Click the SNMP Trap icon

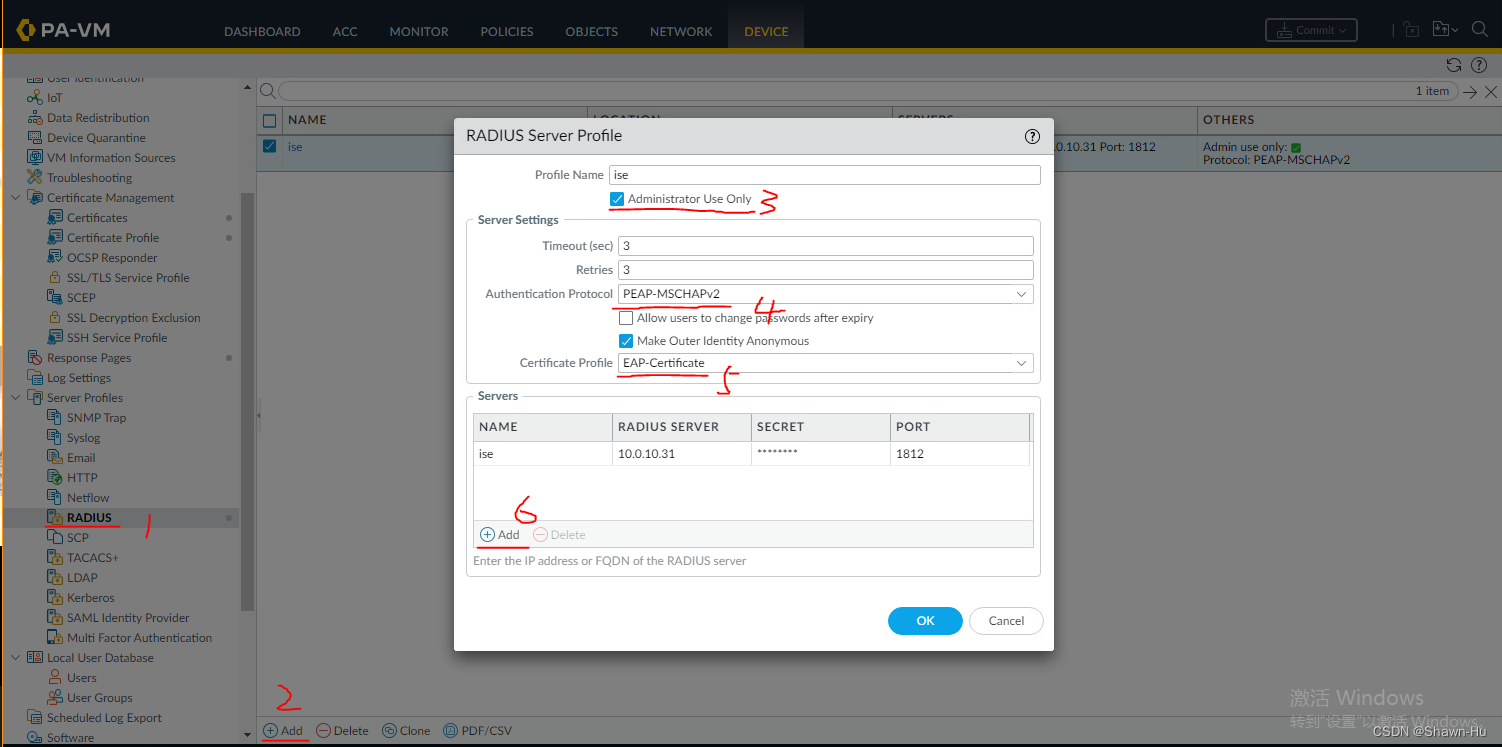(55, 418)
